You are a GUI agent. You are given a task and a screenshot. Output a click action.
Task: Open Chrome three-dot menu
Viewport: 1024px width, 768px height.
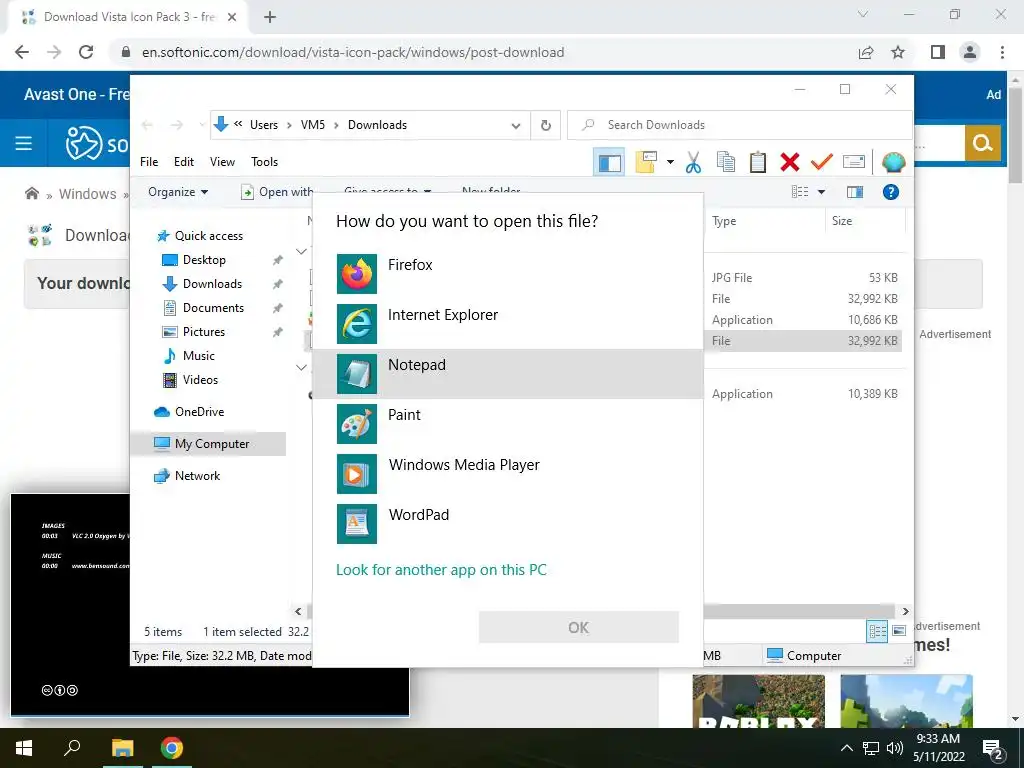(x=1002, y=52)
